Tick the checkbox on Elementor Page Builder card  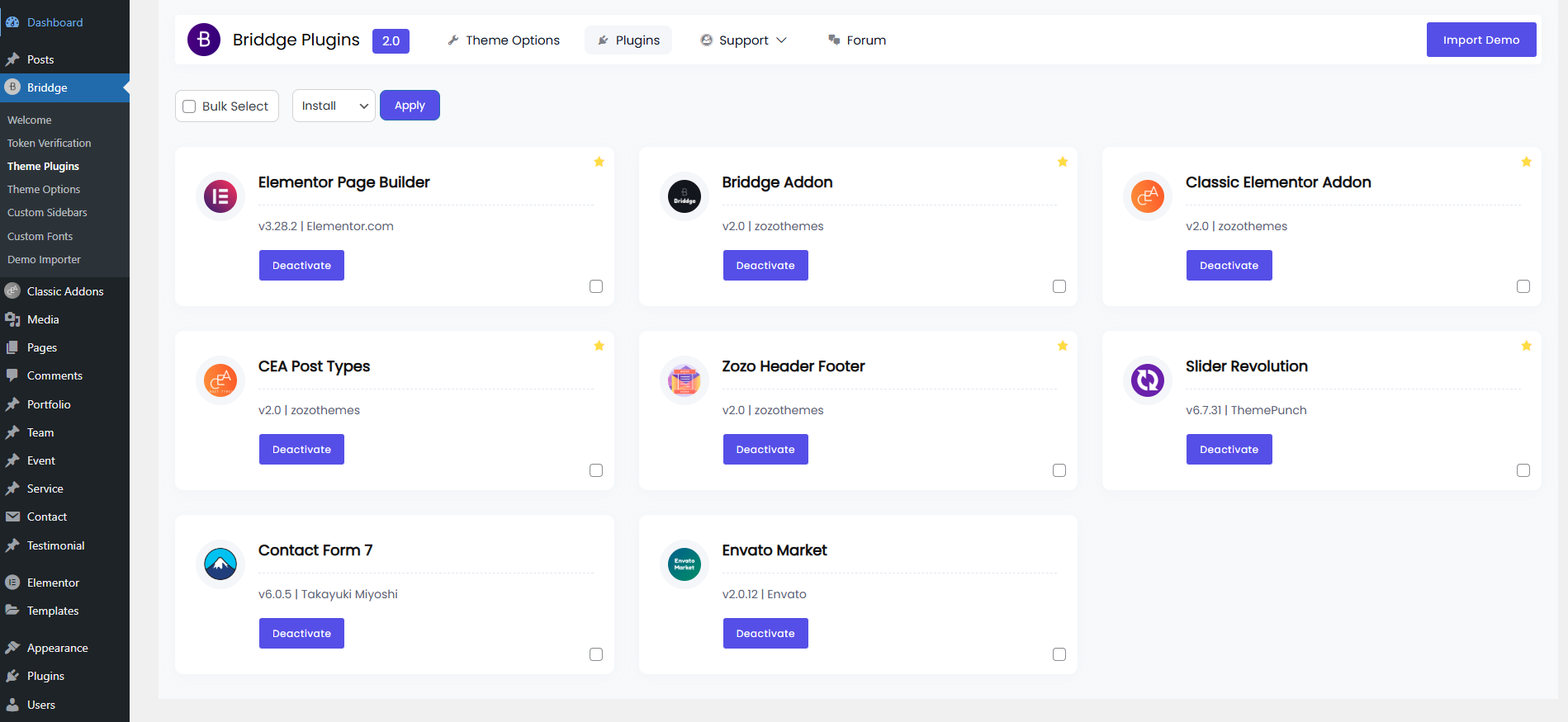tap(596, 286)
